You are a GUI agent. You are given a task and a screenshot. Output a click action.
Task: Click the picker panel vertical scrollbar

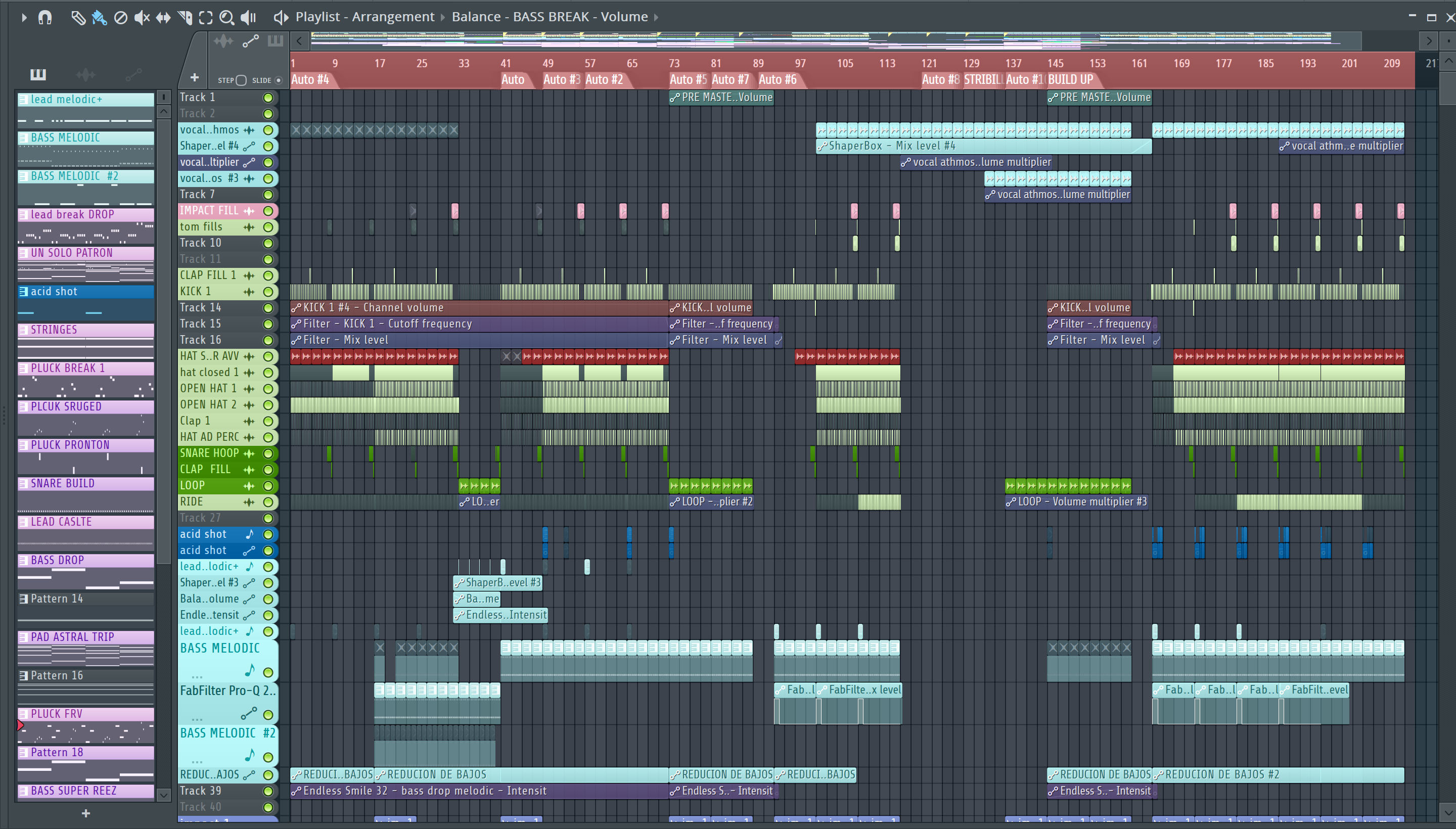[x=163, y=342]
